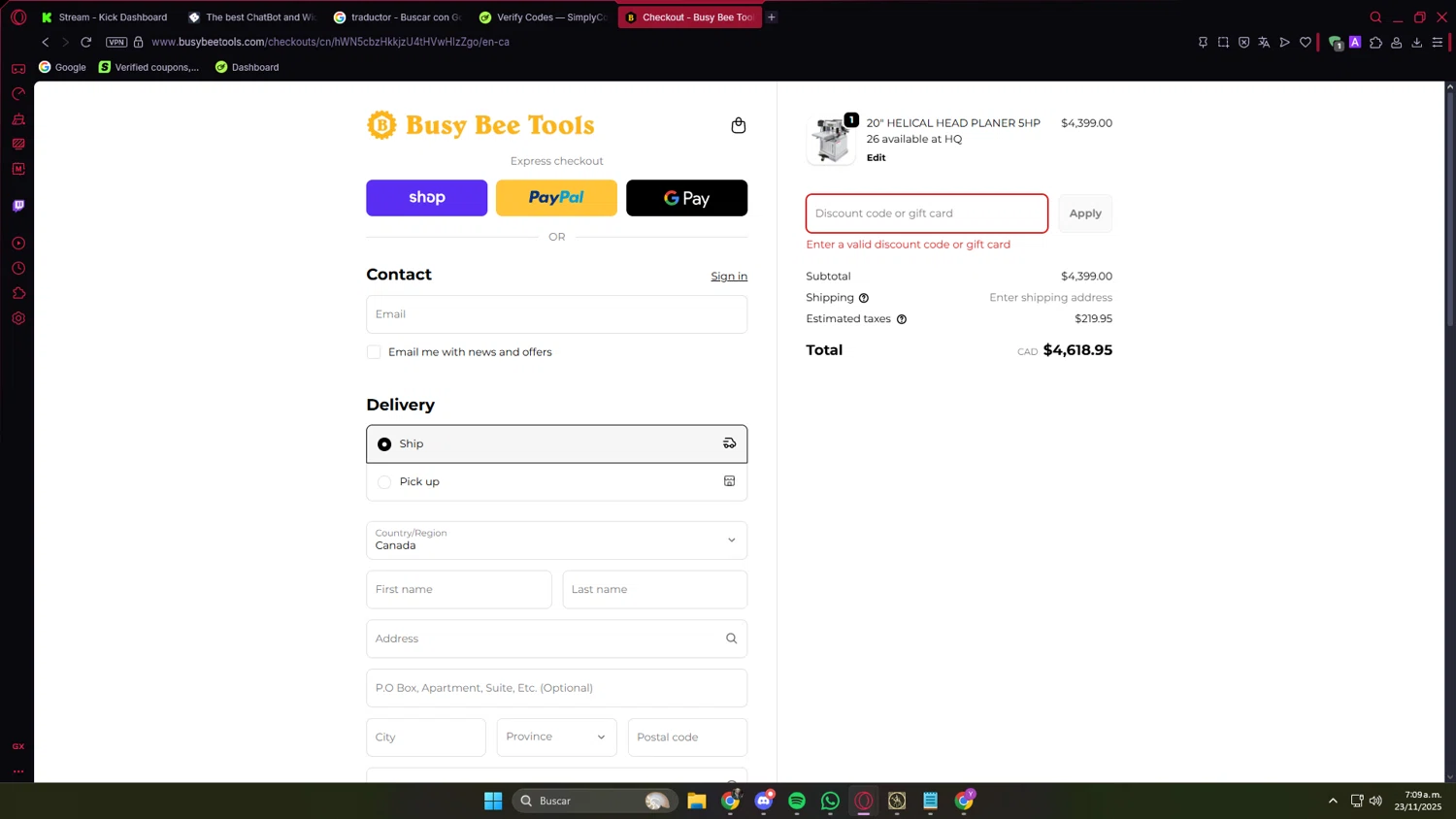Open History clock icon in sidebar
This screenshot has height=819, width=1456.
tap(18, 269)
